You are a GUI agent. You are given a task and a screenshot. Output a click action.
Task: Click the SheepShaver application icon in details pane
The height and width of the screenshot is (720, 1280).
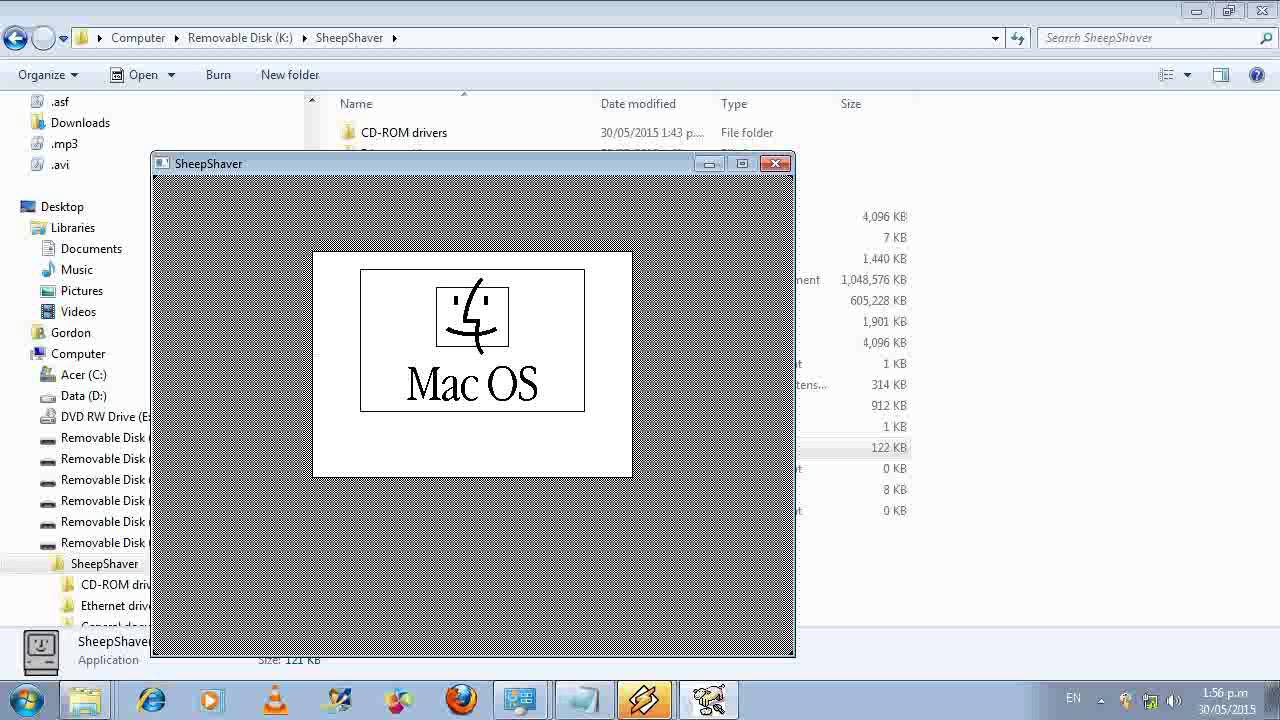41,652
